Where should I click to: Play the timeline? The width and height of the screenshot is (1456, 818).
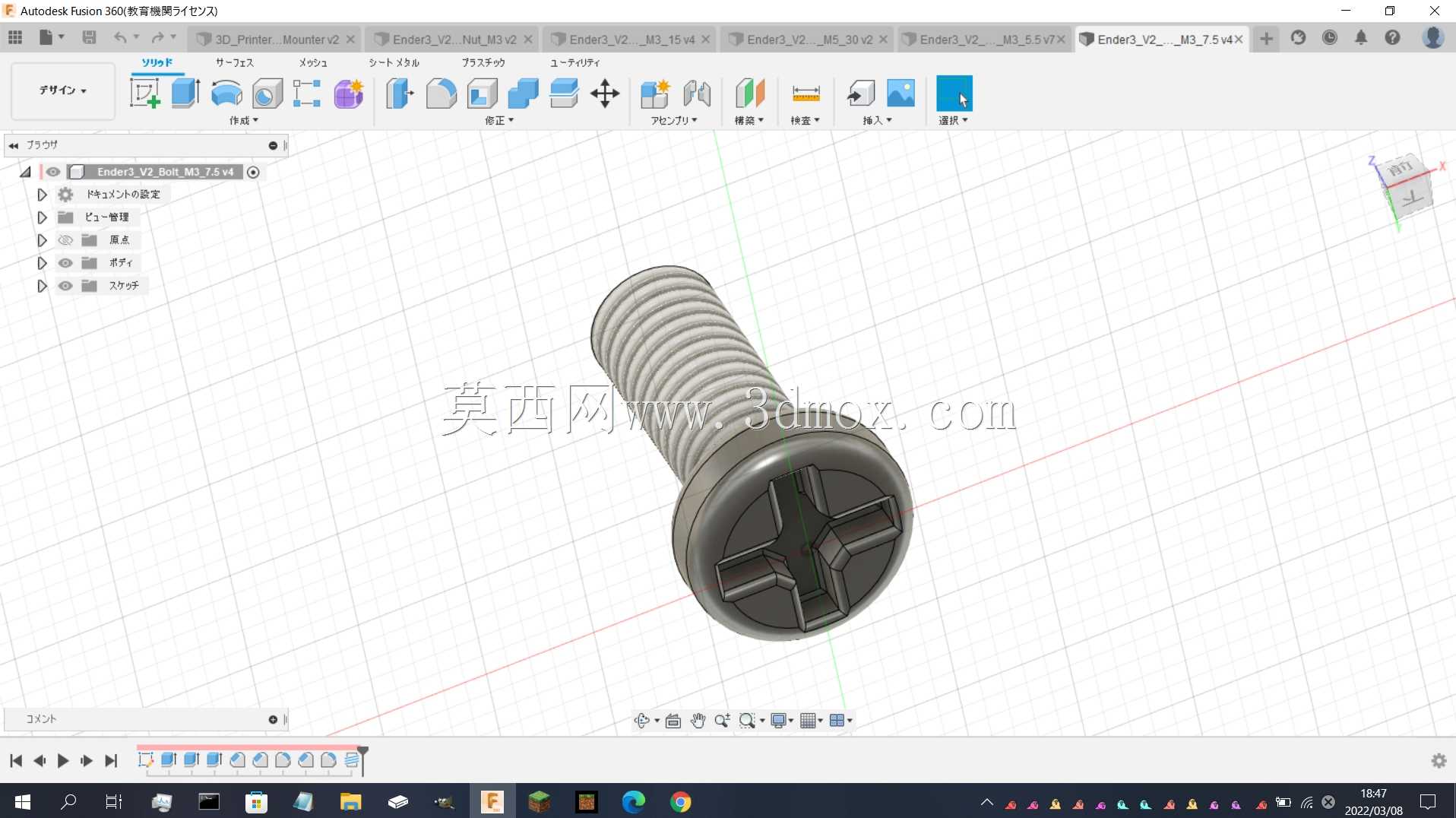[63, 760]
